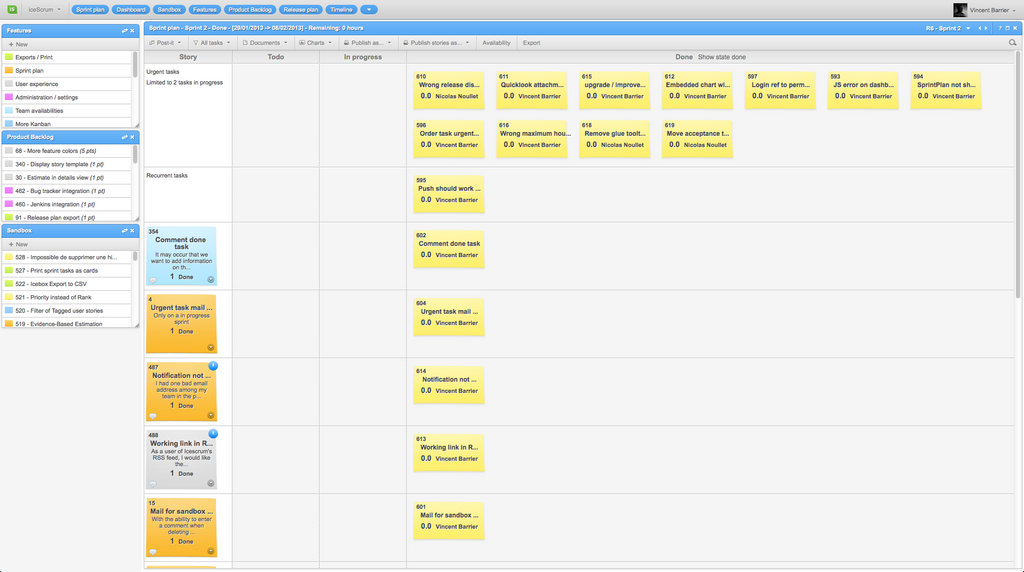Open task 610 Wrong release post-it
1024x572 pixels.
tap(449, 90)
